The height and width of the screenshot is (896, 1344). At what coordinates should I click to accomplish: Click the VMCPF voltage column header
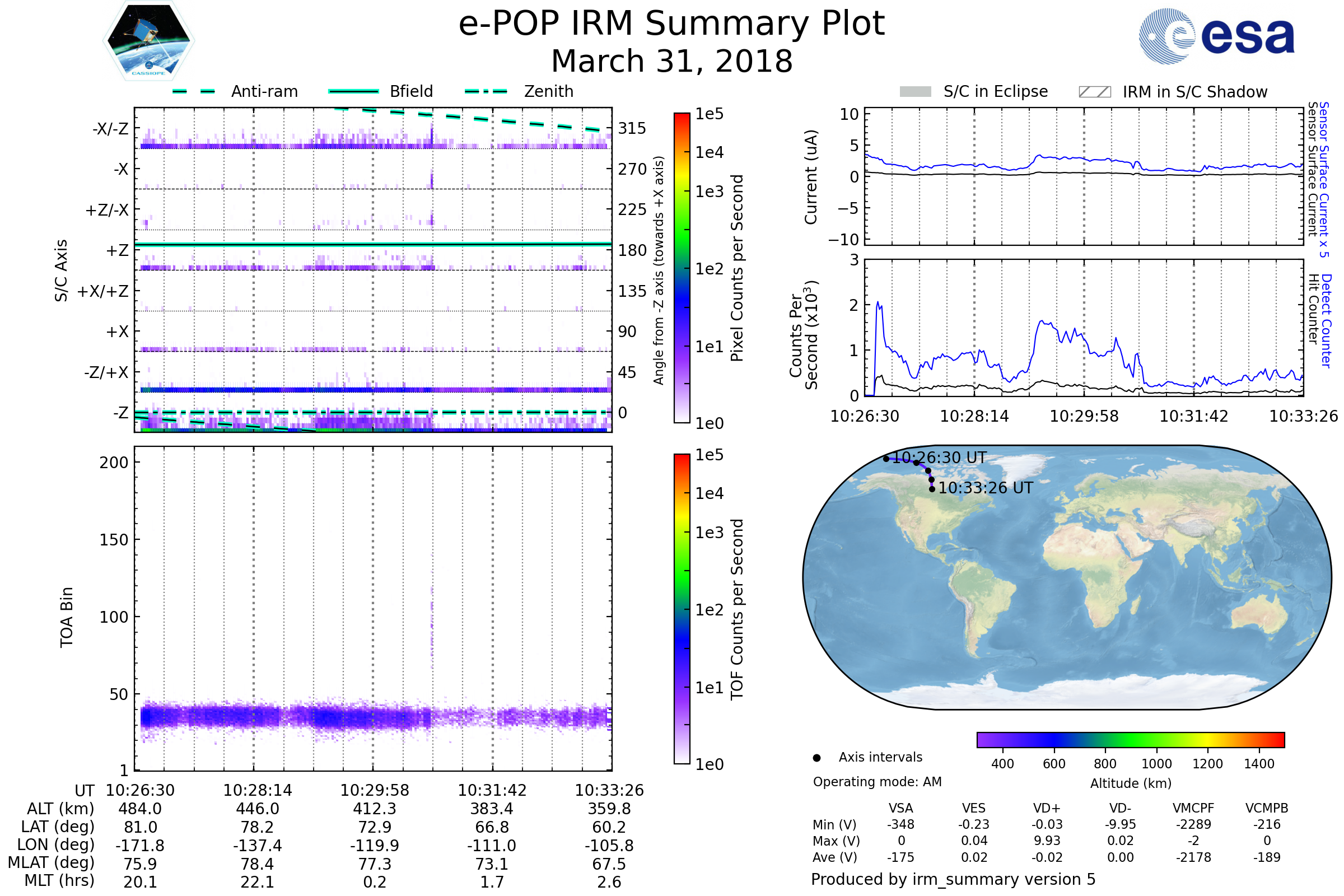1193,808
